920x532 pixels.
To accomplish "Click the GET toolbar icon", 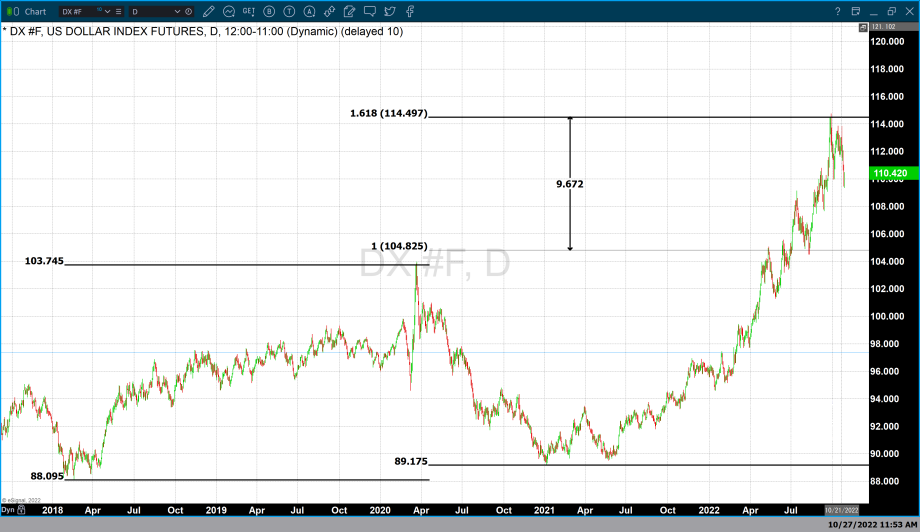I will 250,11.
